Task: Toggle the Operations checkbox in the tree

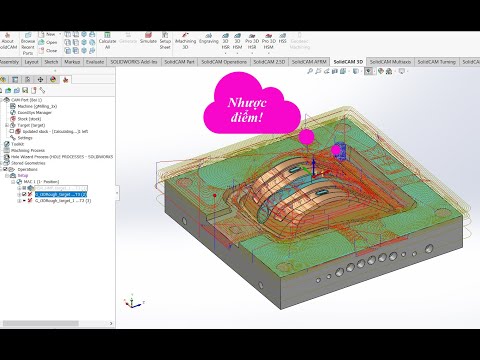Action: [5, 169]
